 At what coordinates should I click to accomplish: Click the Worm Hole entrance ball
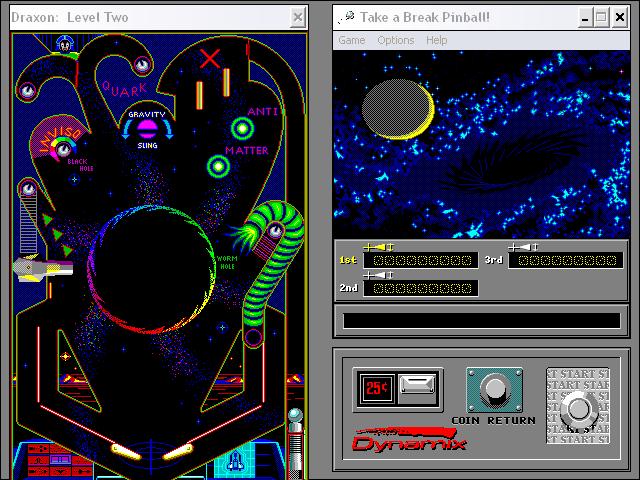[x=276, y=231]
